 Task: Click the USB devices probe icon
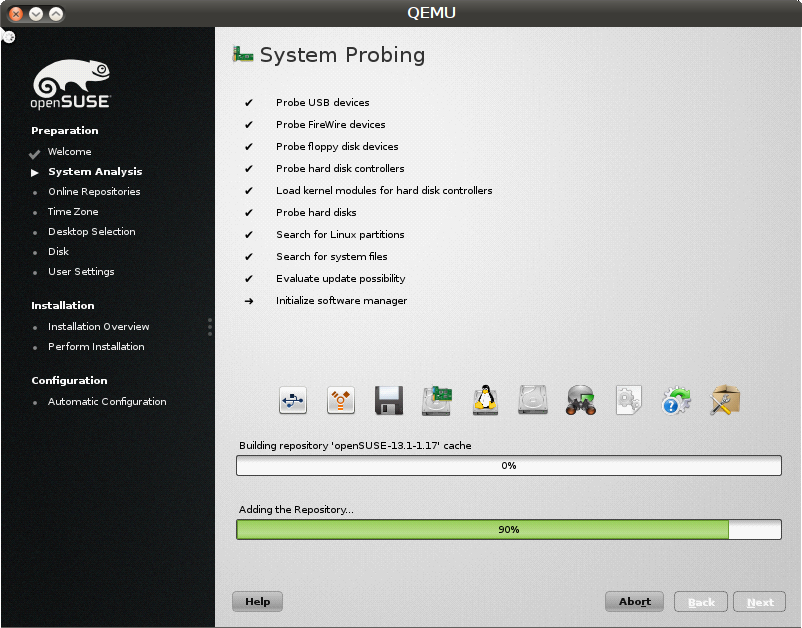(292, 401)
